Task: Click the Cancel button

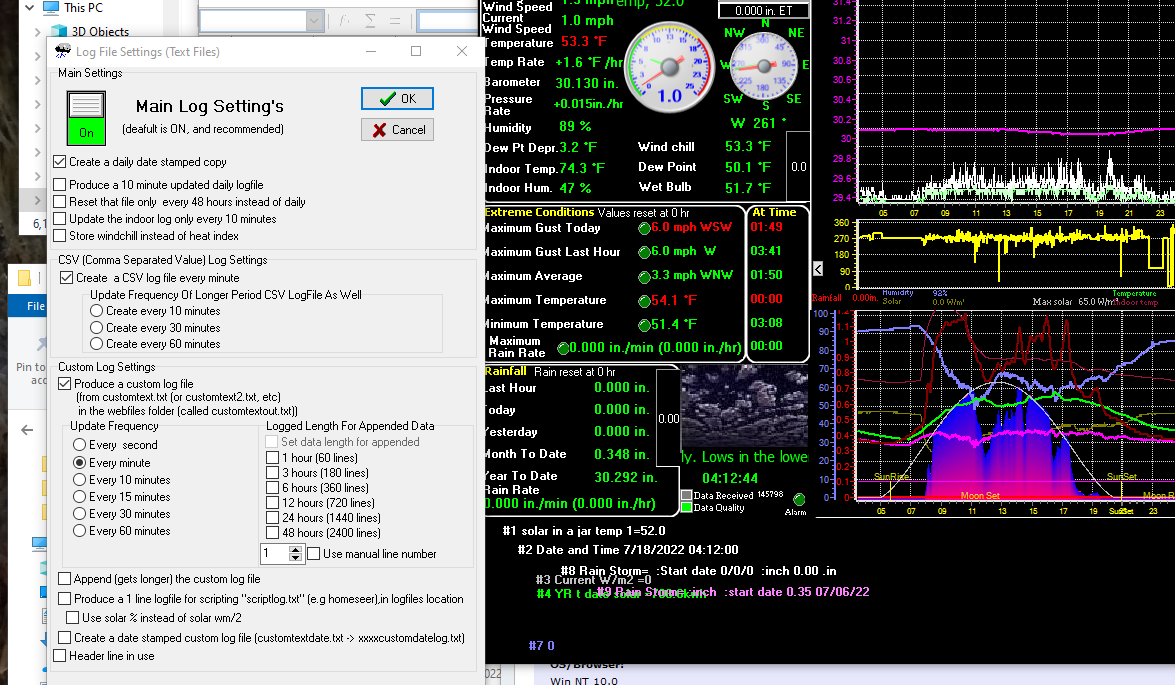Action: (x=397, y=130)
